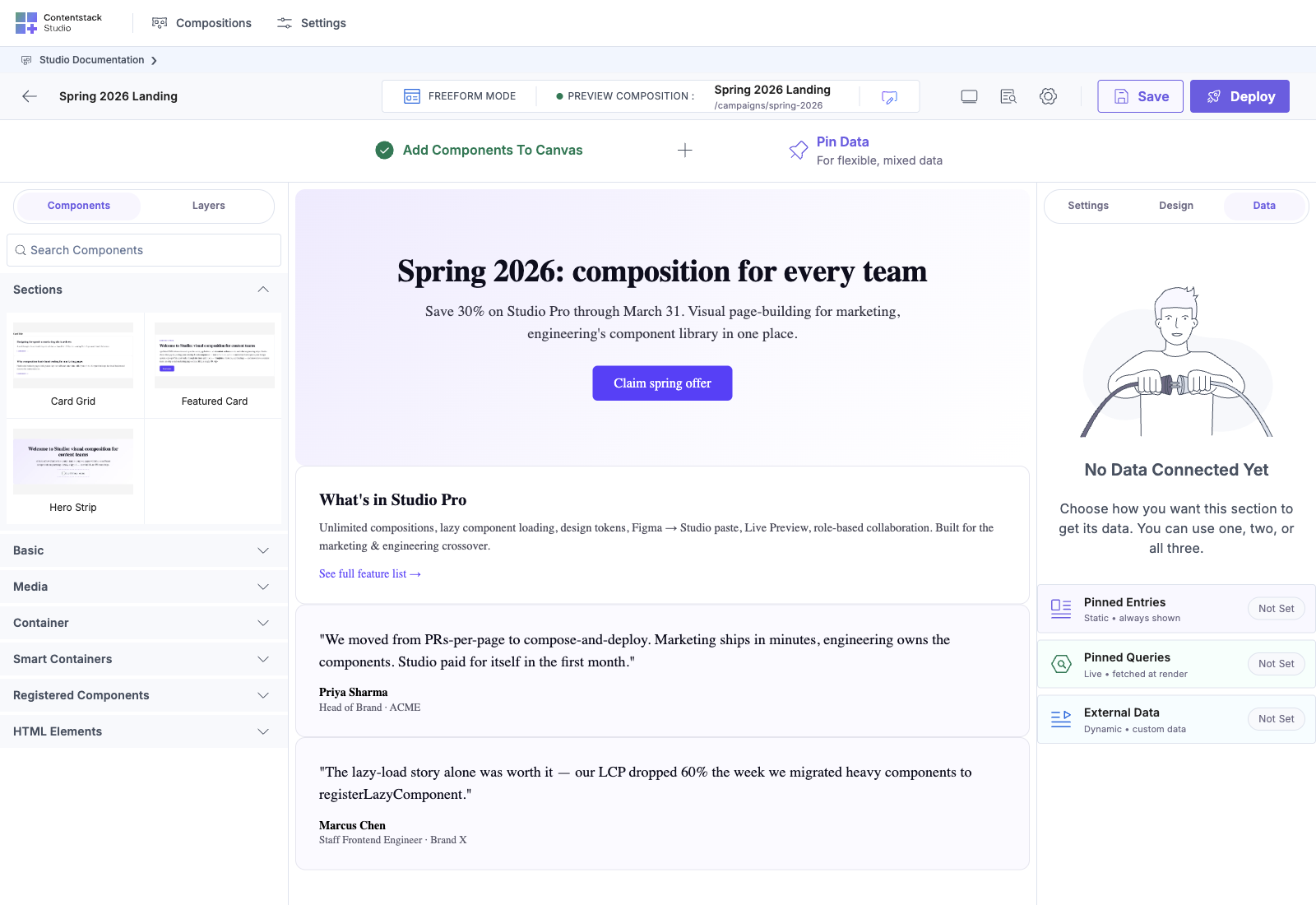Click the Freeform Mode layout icon
Screen dimensions: 1316x905
(x=412, y=96)
